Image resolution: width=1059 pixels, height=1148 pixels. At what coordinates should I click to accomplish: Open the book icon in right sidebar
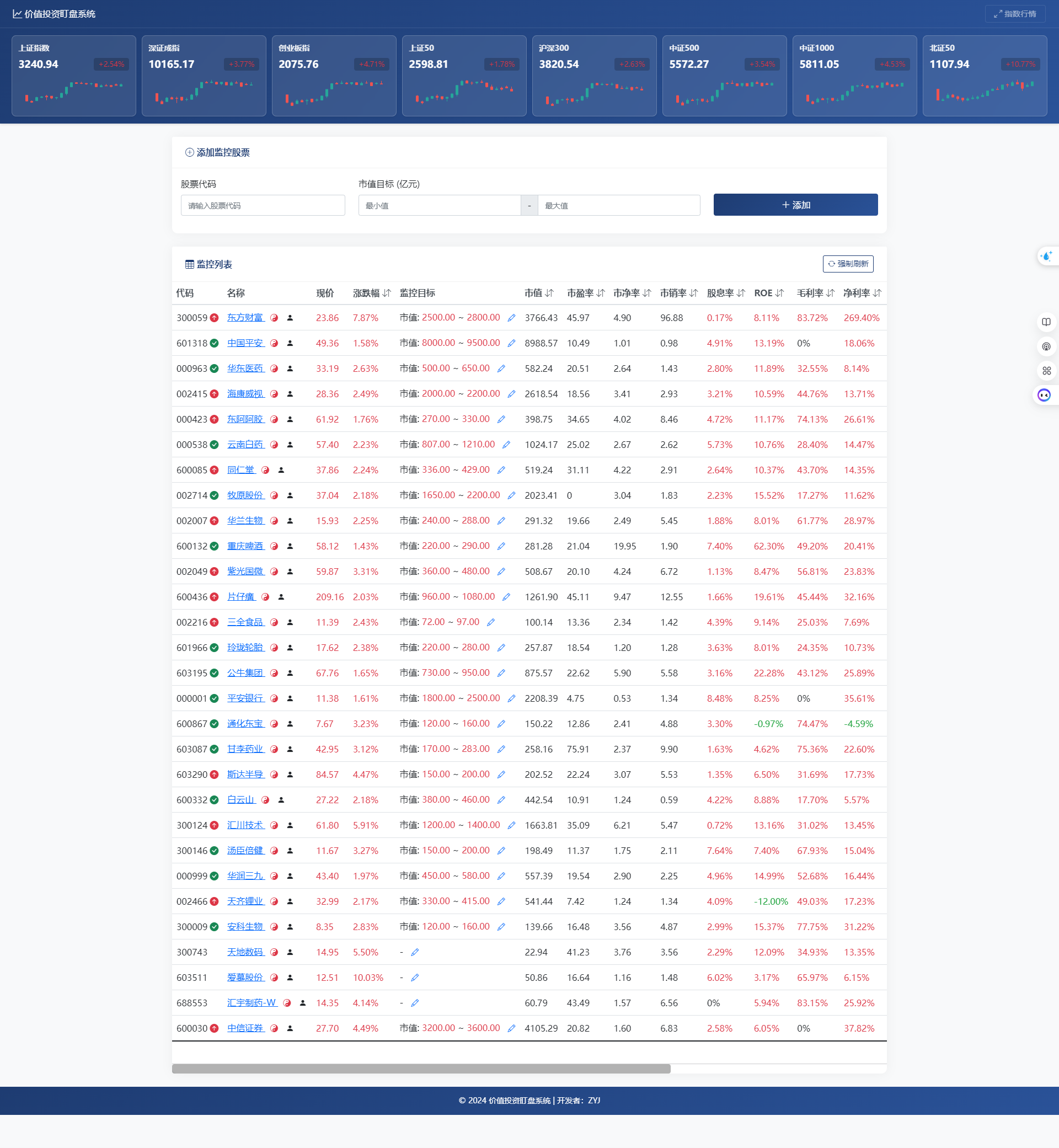point(1046,322)
